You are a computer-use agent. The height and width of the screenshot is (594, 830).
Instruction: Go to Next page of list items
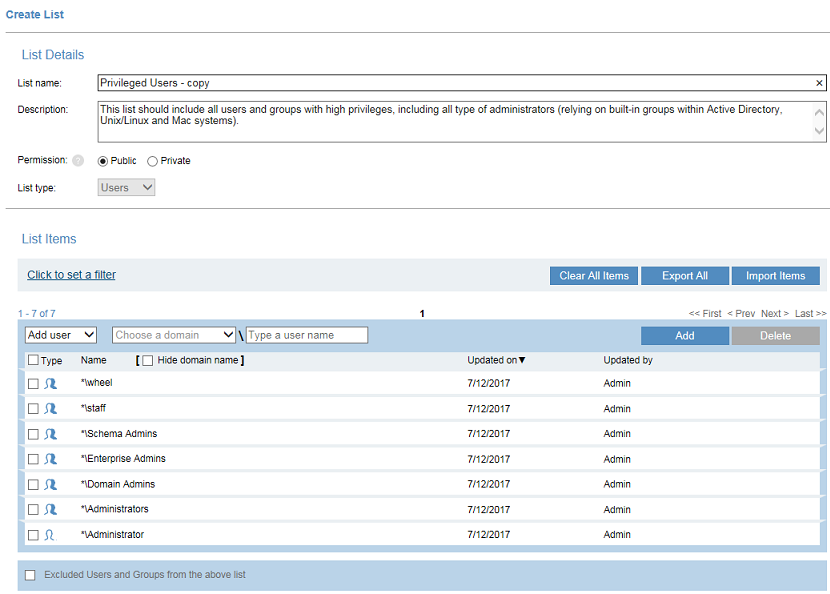pos(774,314)
